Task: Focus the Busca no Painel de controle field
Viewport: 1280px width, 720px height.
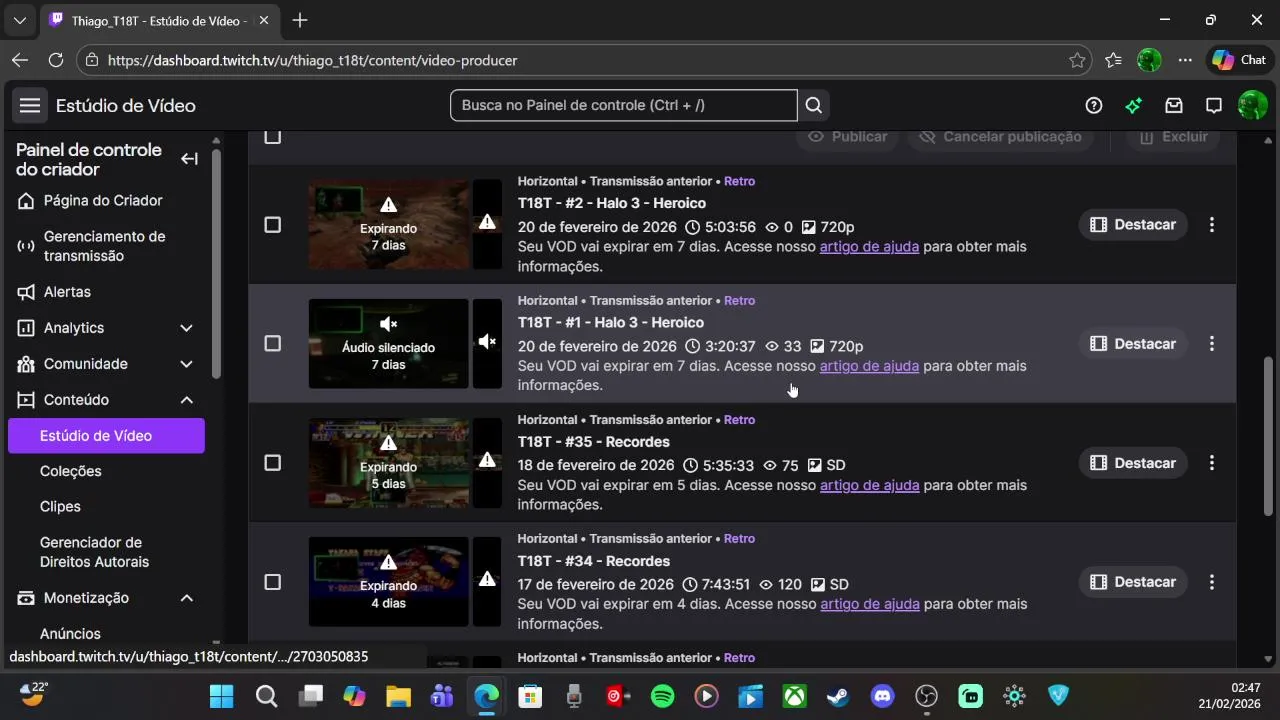Action: (x=624, y=105)
